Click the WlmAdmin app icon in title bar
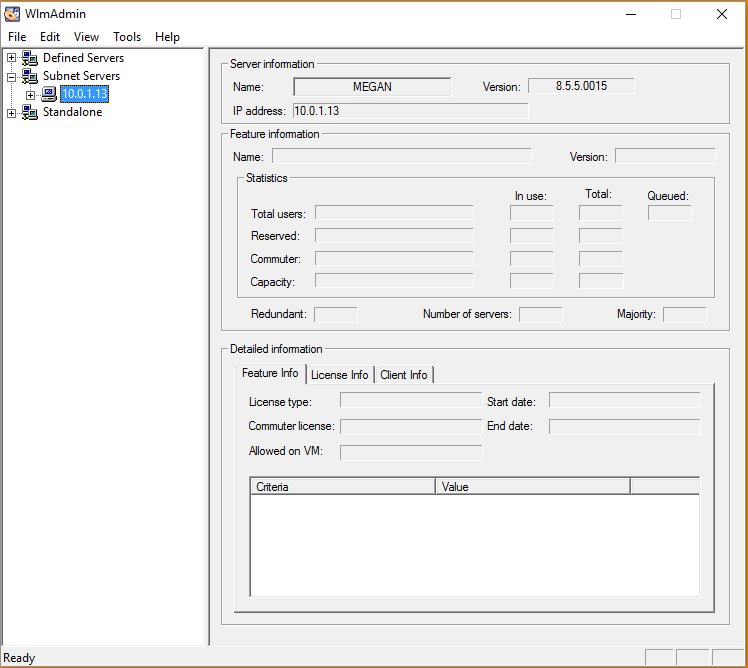 point(12,14)
